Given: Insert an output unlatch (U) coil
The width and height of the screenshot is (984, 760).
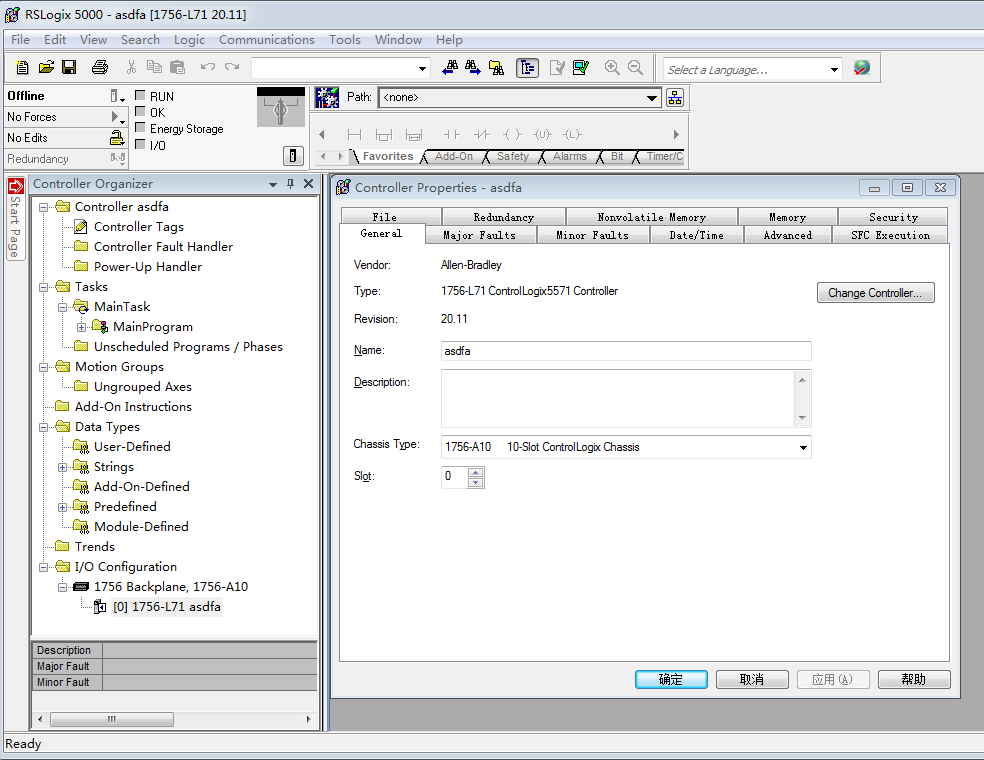Looking at the screenshot, I should tap(542, 134).
